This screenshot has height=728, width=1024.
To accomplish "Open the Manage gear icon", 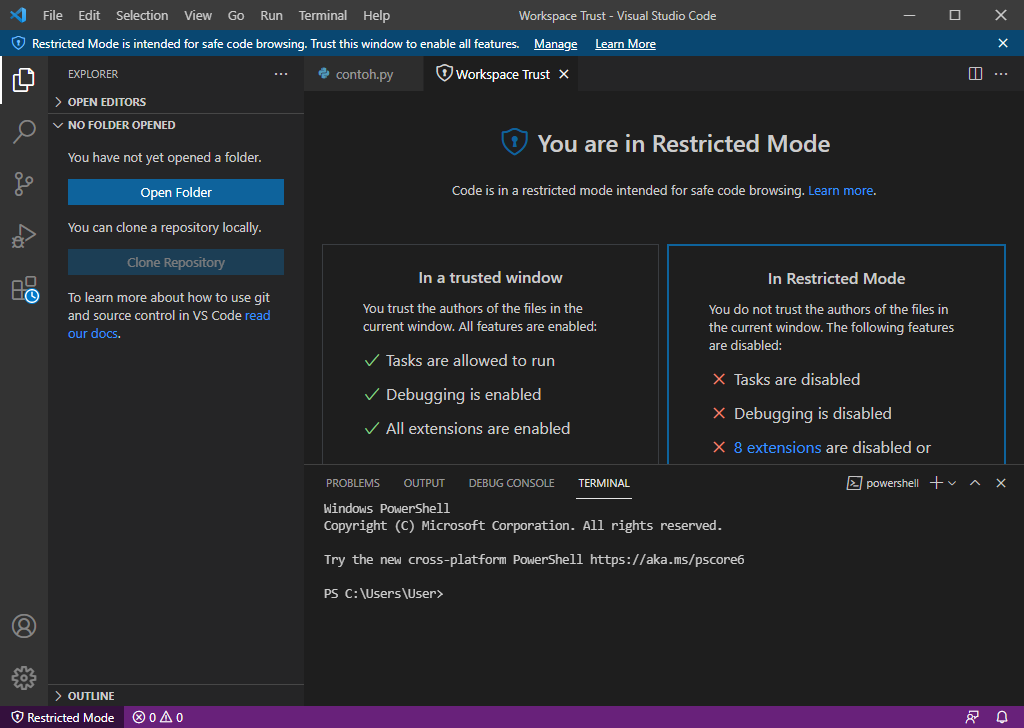I will 24,678.
